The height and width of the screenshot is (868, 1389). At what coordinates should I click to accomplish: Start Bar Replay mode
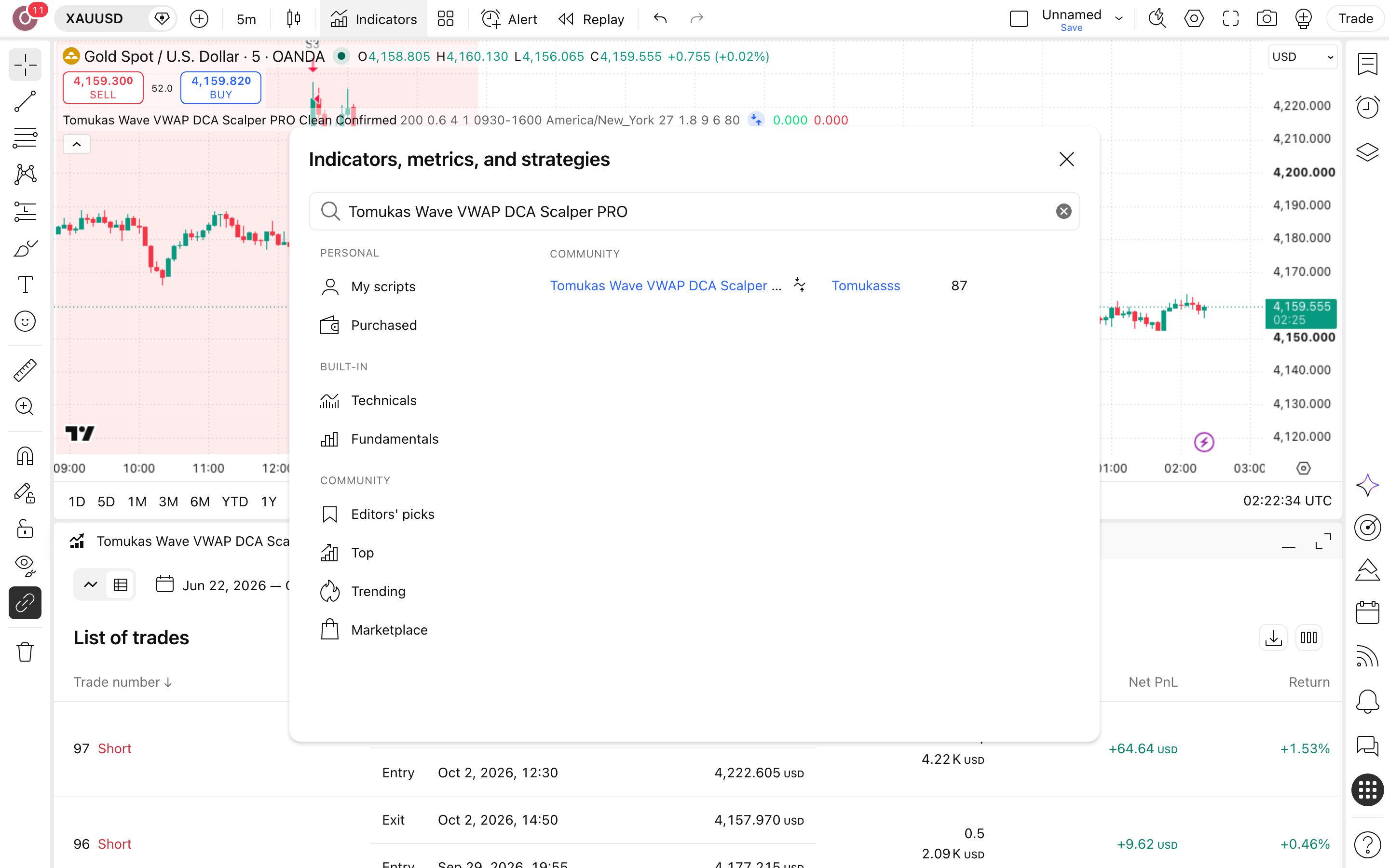(x=591, y=19)
